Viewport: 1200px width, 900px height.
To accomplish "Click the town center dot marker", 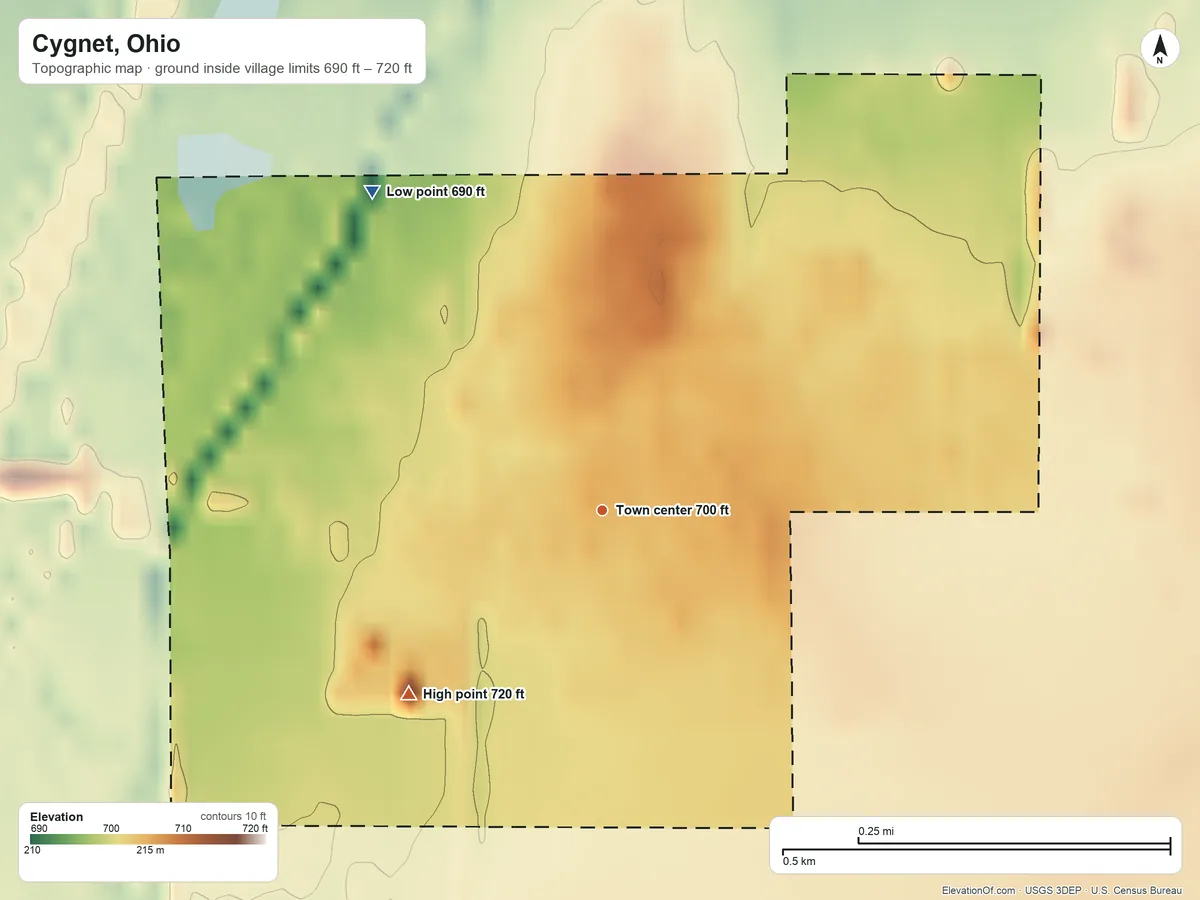I will click(x=602, y=510).
